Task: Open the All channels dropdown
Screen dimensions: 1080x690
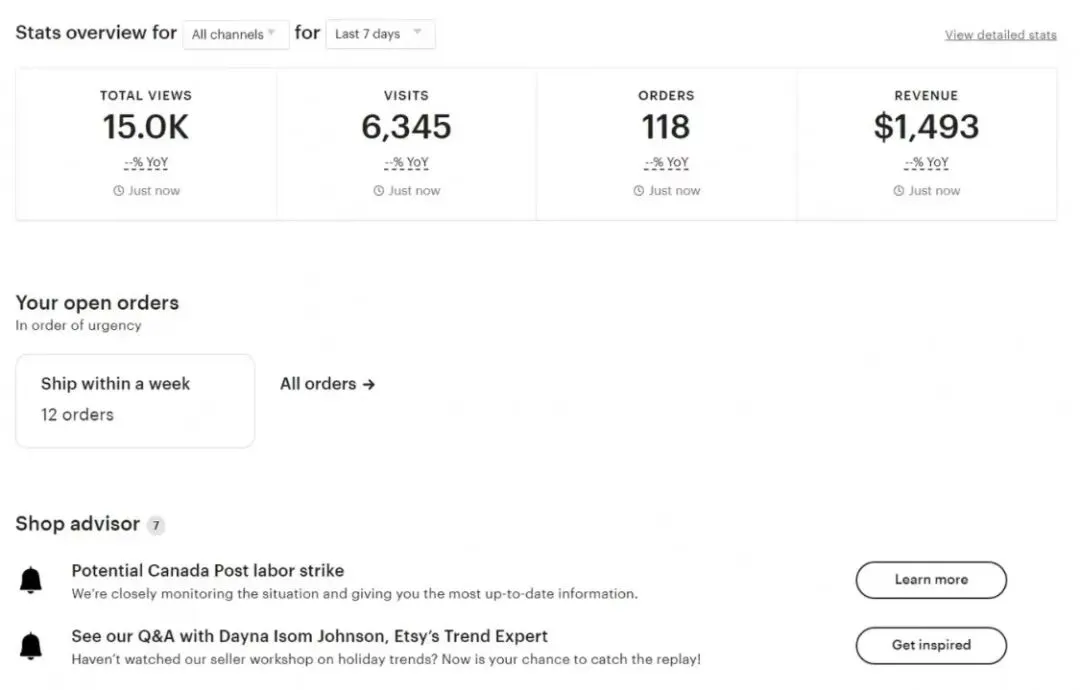Action: point(235,34)
